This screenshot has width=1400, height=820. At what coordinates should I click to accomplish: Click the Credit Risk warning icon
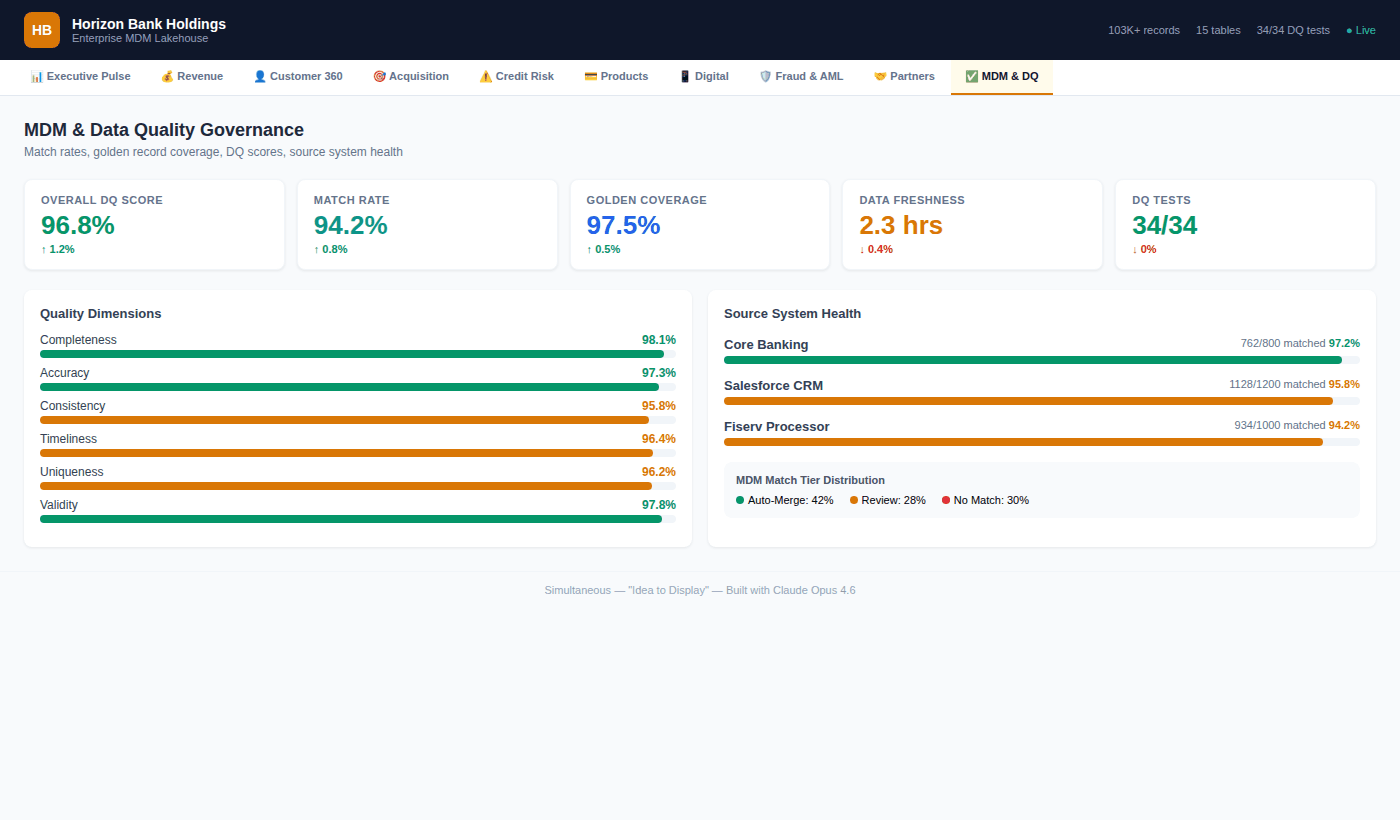tap(486, 77)
